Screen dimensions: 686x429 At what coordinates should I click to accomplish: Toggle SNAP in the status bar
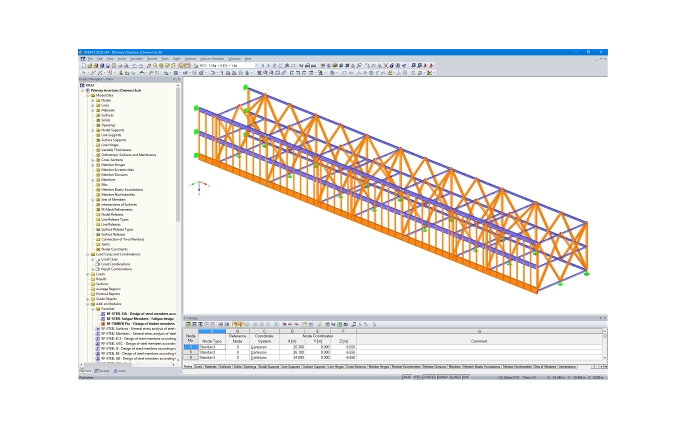pyautogui.click(x=406, y=377)
